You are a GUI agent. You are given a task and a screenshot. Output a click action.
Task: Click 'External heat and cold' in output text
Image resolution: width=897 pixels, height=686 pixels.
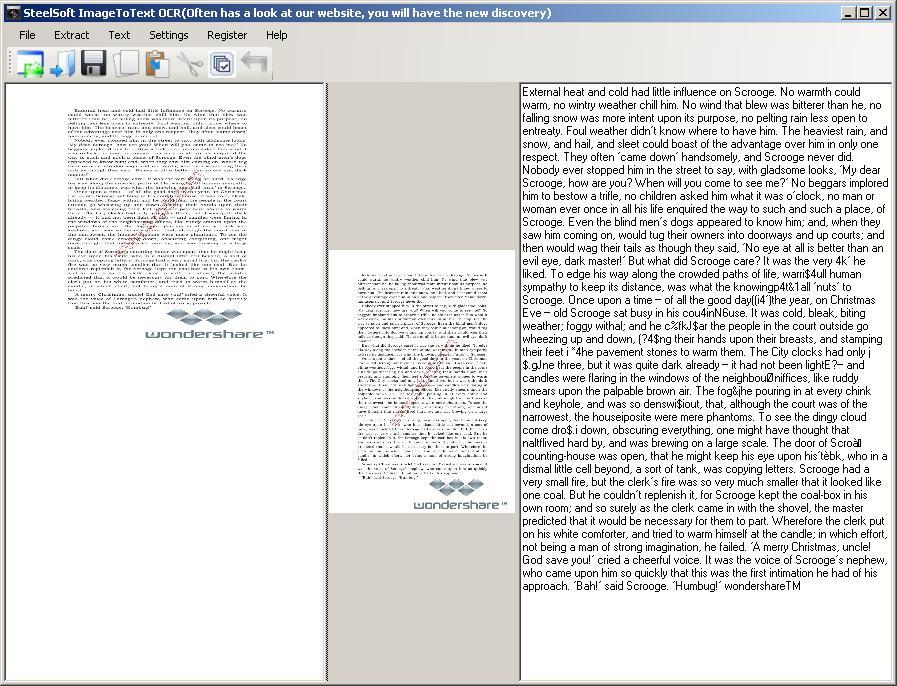(579, 92)
